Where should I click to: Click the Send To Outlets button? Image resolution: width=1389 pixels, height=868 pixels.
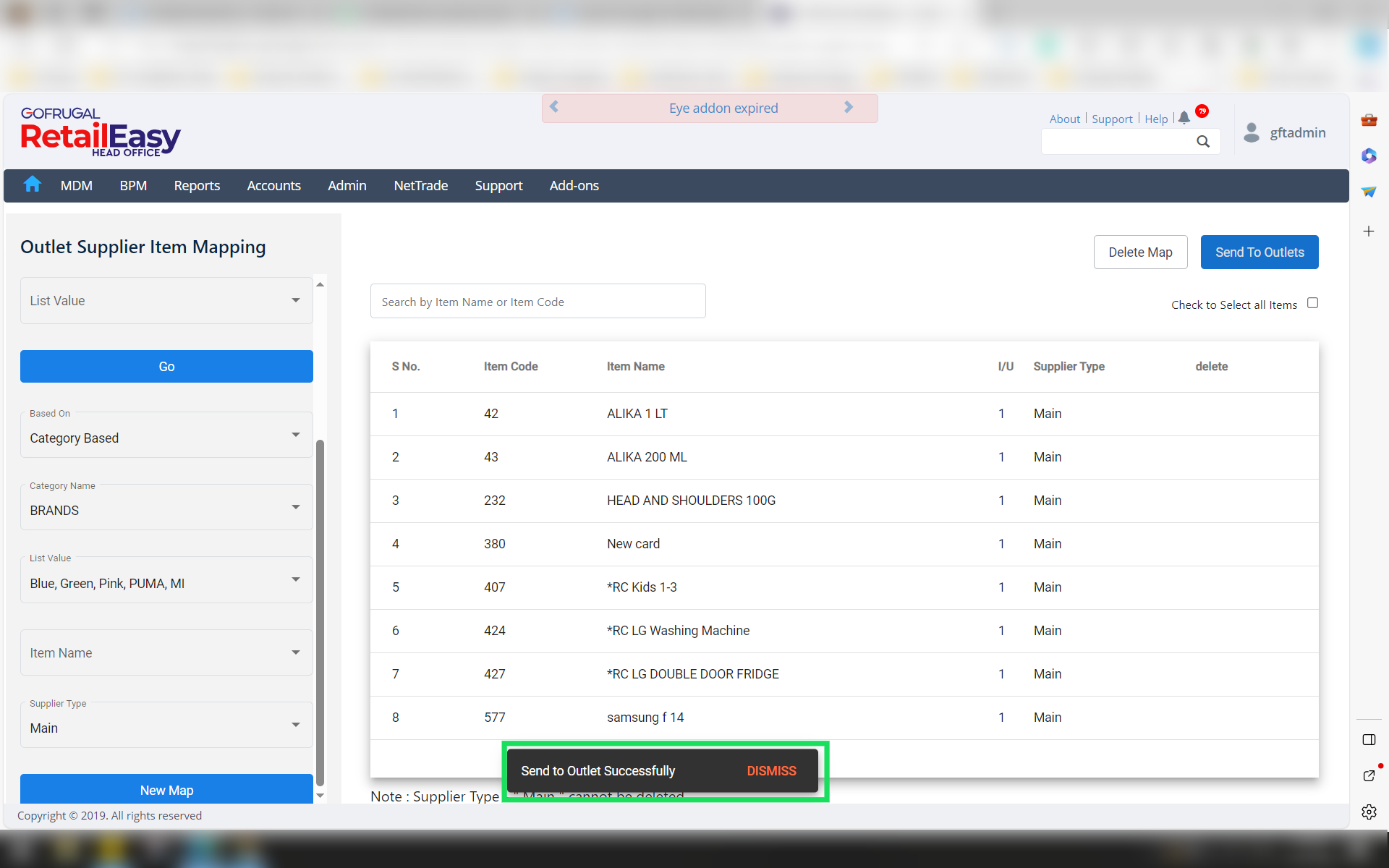coord(1259,252)
